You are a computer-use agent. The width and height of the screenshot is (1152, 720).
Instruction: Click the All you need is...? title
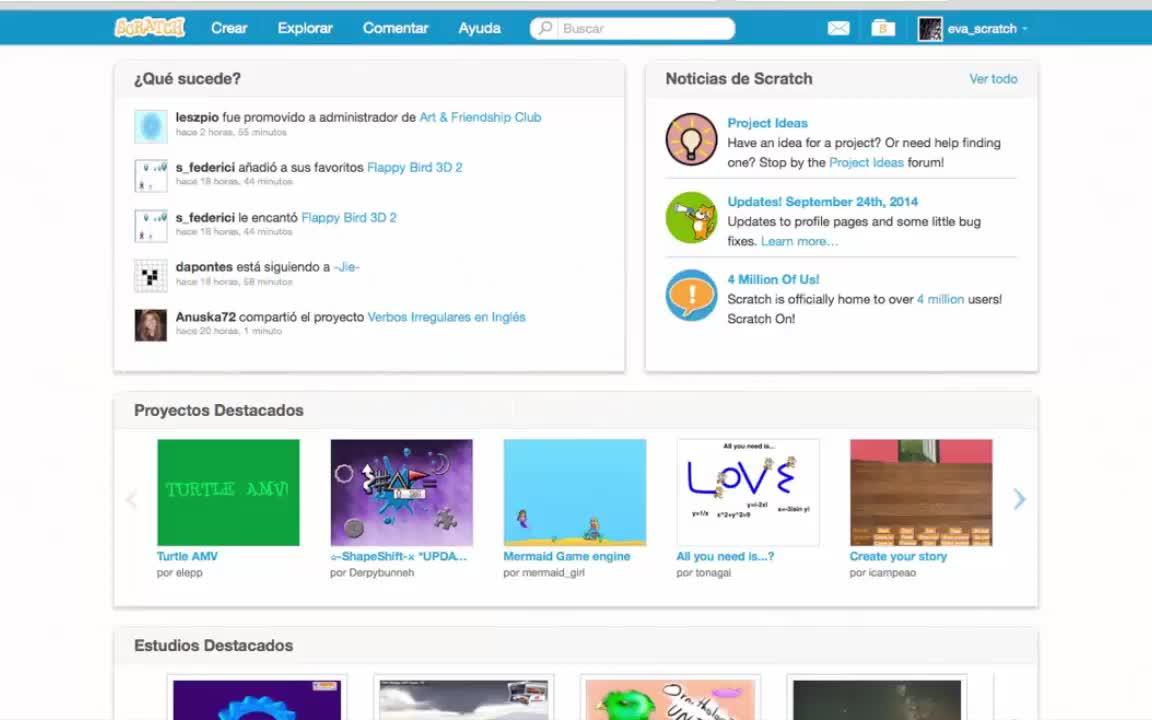tap(725, 556)
